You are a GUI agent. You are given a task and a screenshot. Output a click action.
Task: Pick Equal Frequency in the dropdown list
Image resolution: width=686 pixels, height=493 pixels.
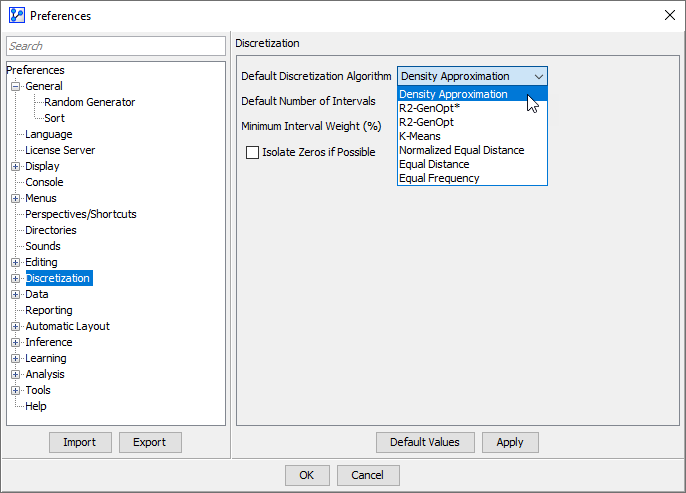coord(439,178)
